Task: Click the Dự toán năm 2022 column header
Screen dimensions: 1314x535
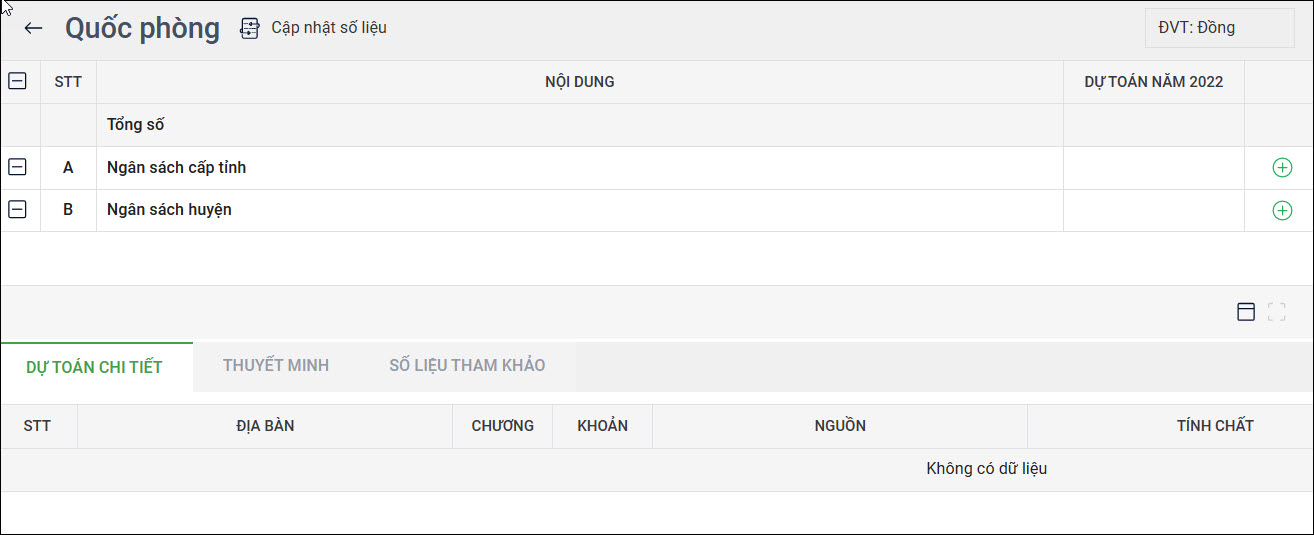Action: 1153,82
